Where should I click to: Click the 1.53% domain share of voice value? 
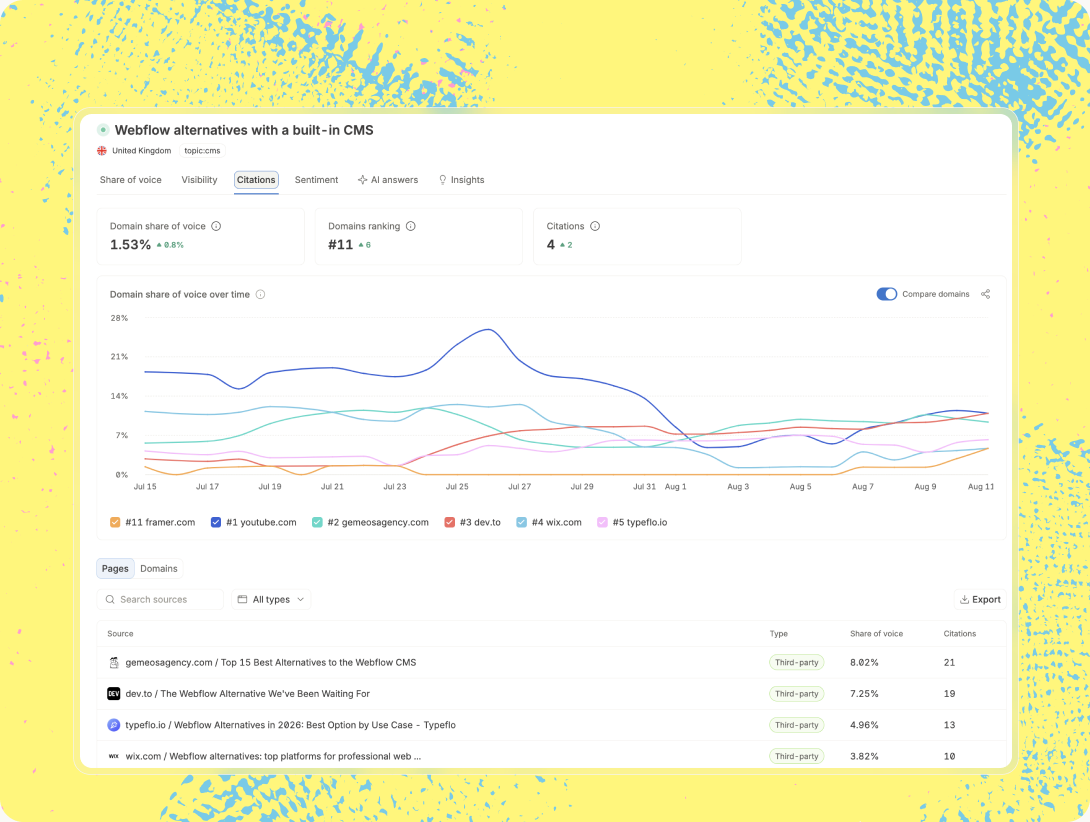coord(130,245)
